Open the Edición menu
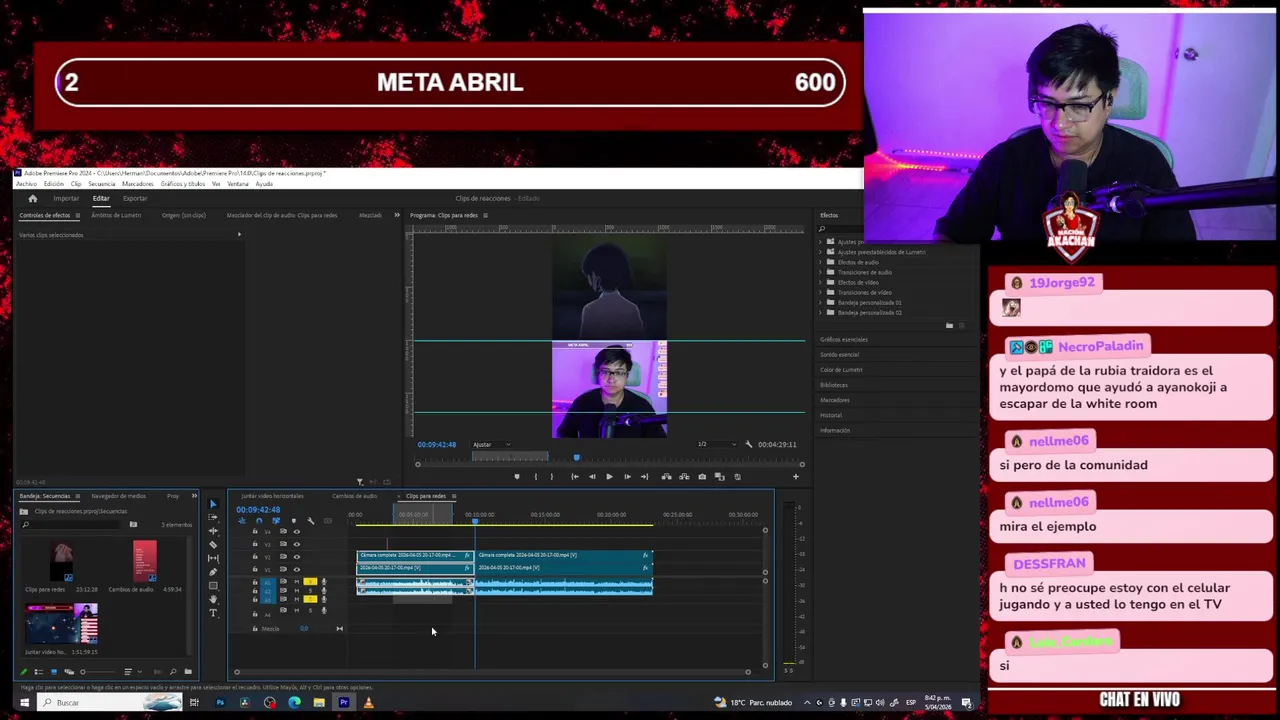The image size is (1280, 720). pos(53,184)
